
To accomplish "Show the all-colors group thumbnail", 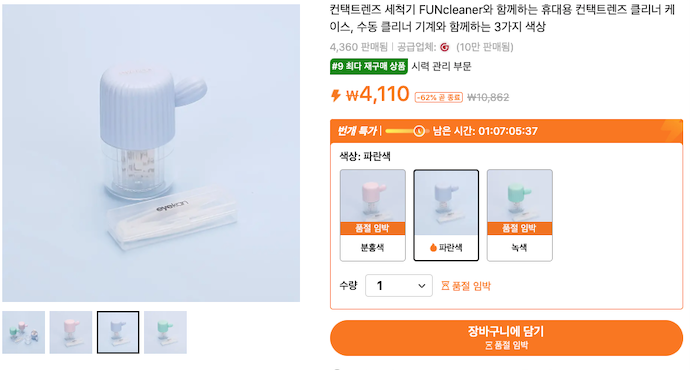I will 23,332.
